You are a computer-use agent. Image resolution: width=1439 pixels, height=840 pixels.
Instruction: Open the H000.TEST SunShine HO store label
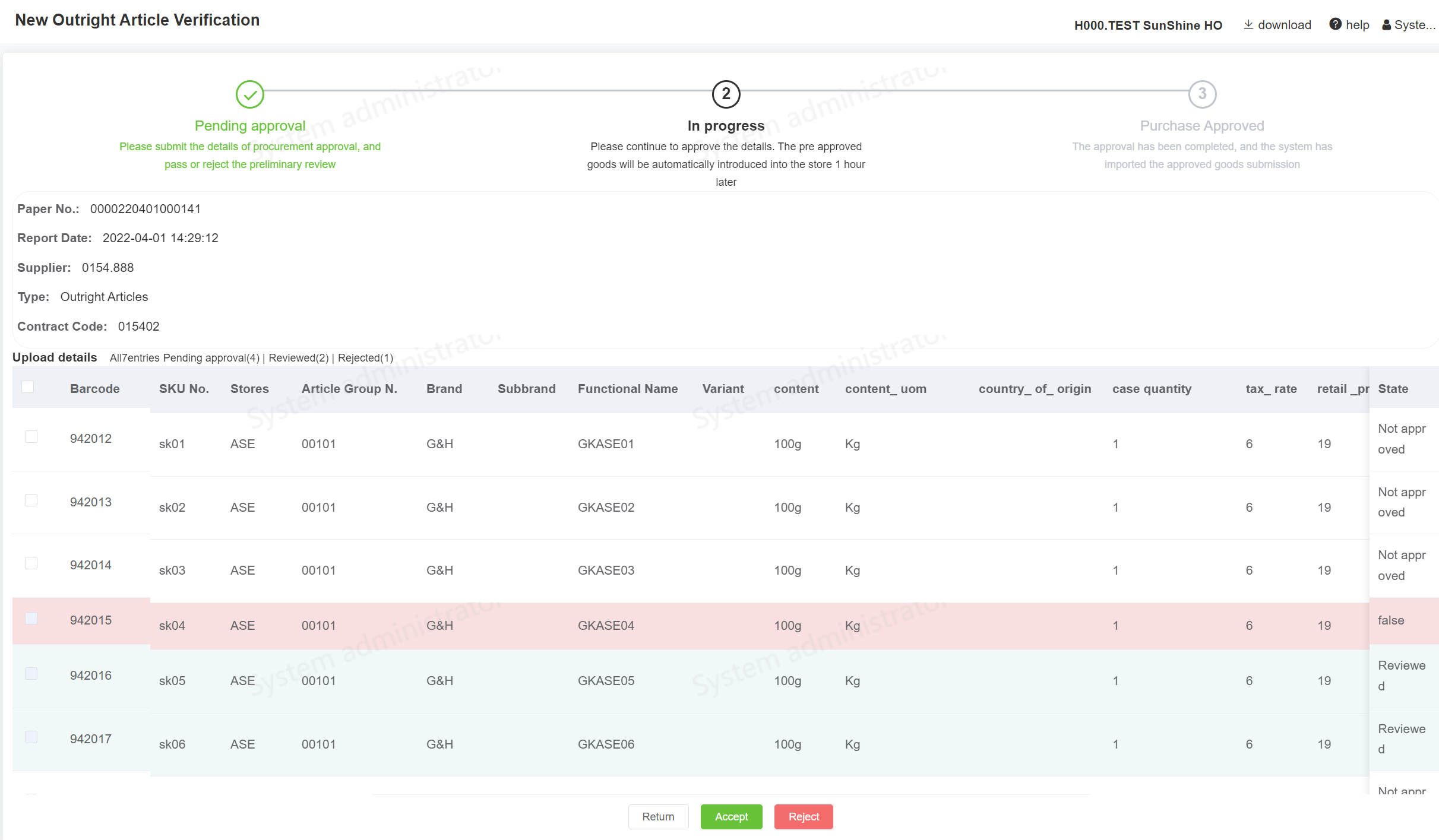(1147, 25)
